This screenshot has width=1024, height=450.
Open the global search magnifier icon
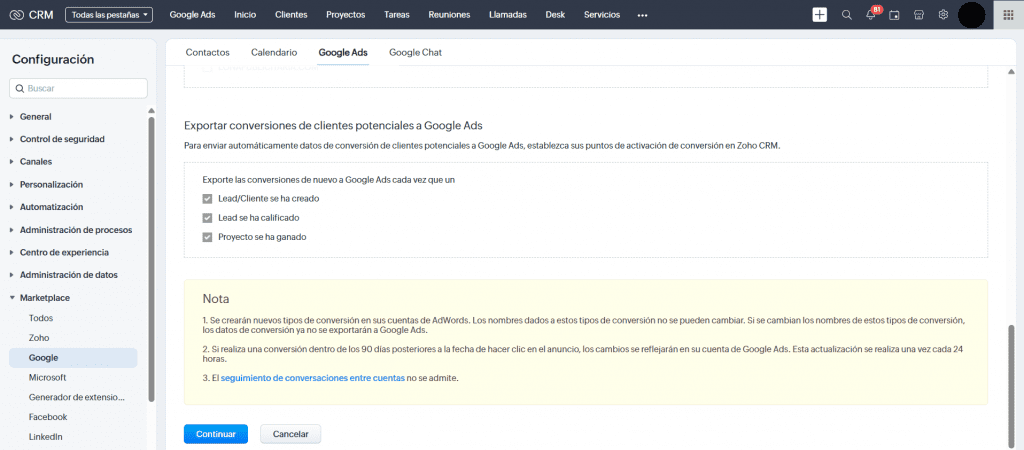[847, 15]
